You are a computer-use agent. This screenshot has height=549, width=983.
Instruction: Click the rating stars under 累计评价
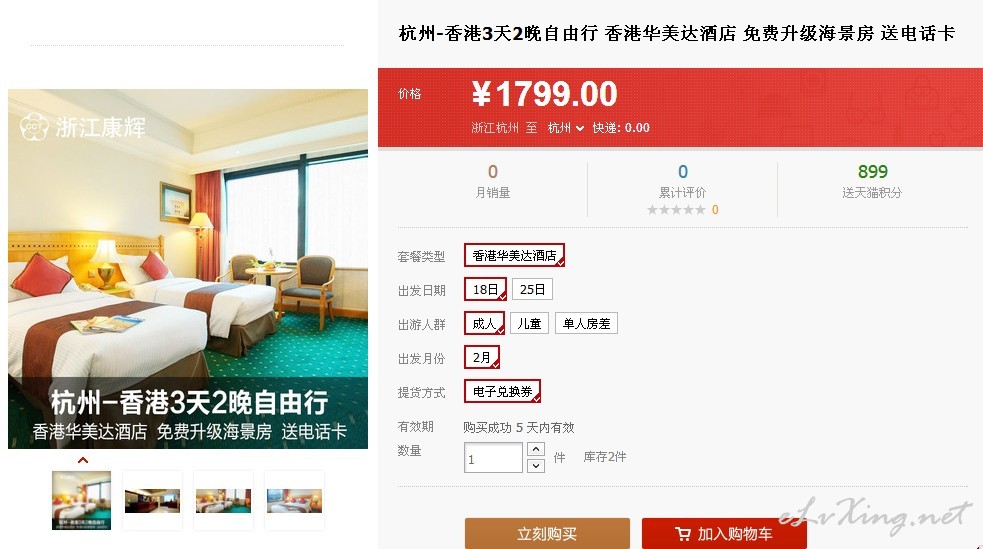(676, 210)
